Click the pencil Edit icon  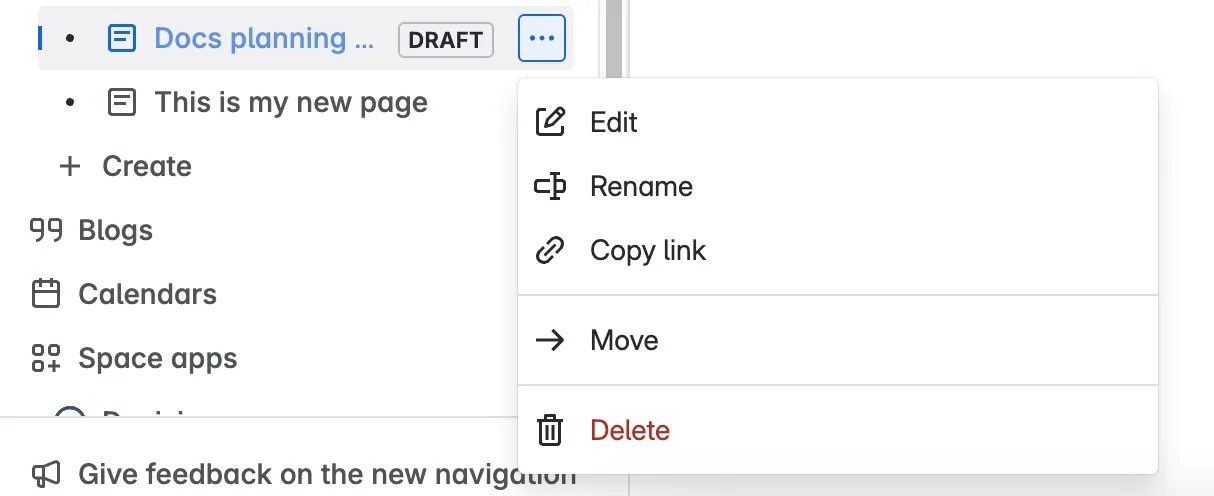pos(551,122)
